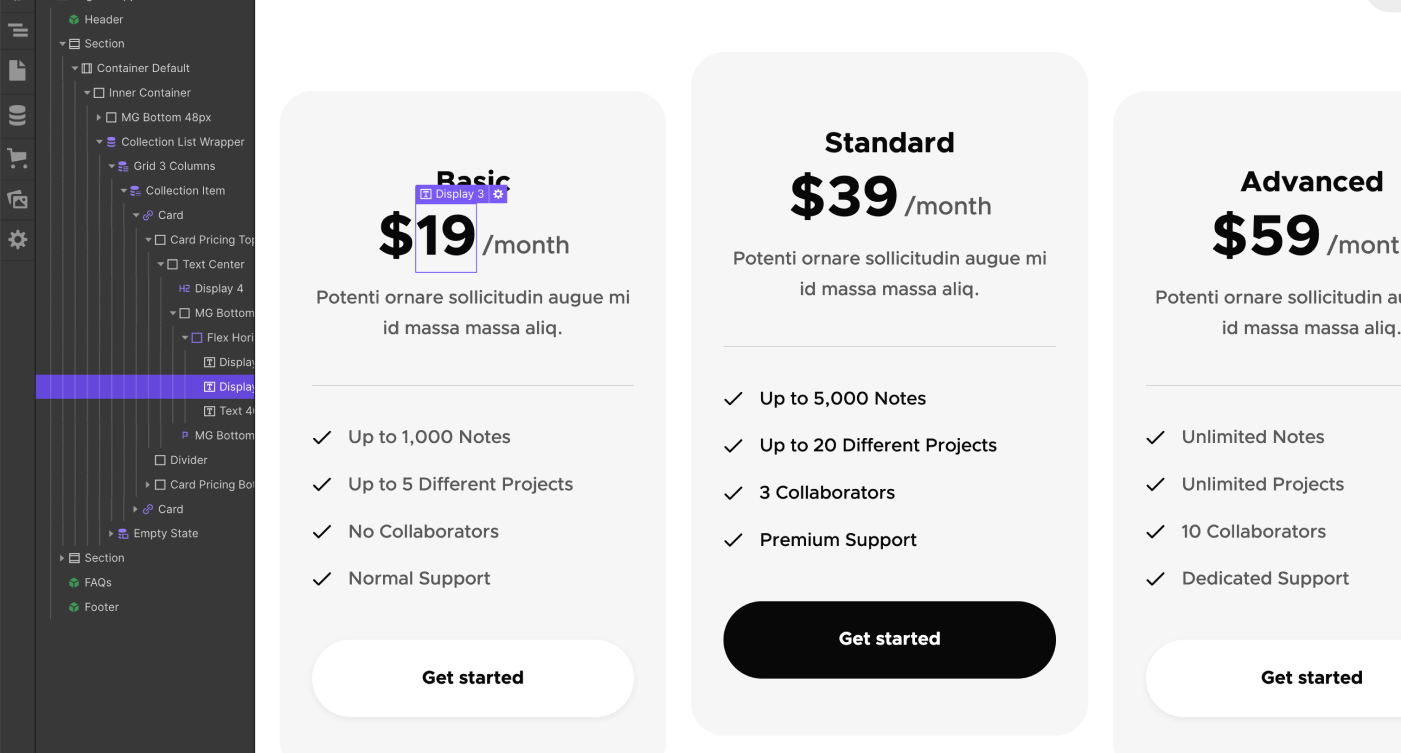Open the Navigator panel icon
This screenshot has width=1401, height=753.
pos(18,30)
